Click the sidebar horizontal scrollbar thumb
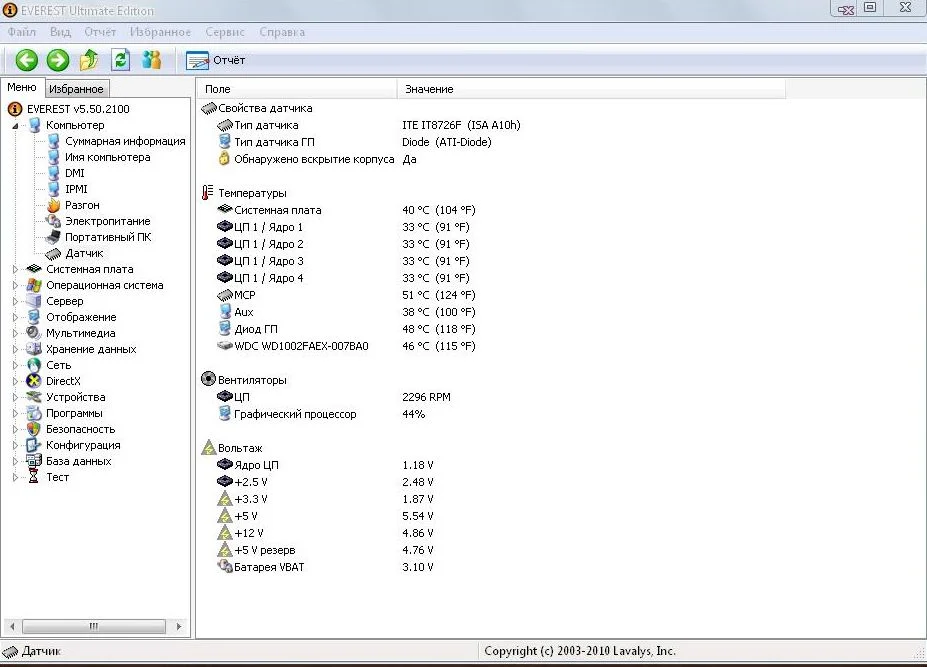 pyautogui.click(x=94, y=626)
